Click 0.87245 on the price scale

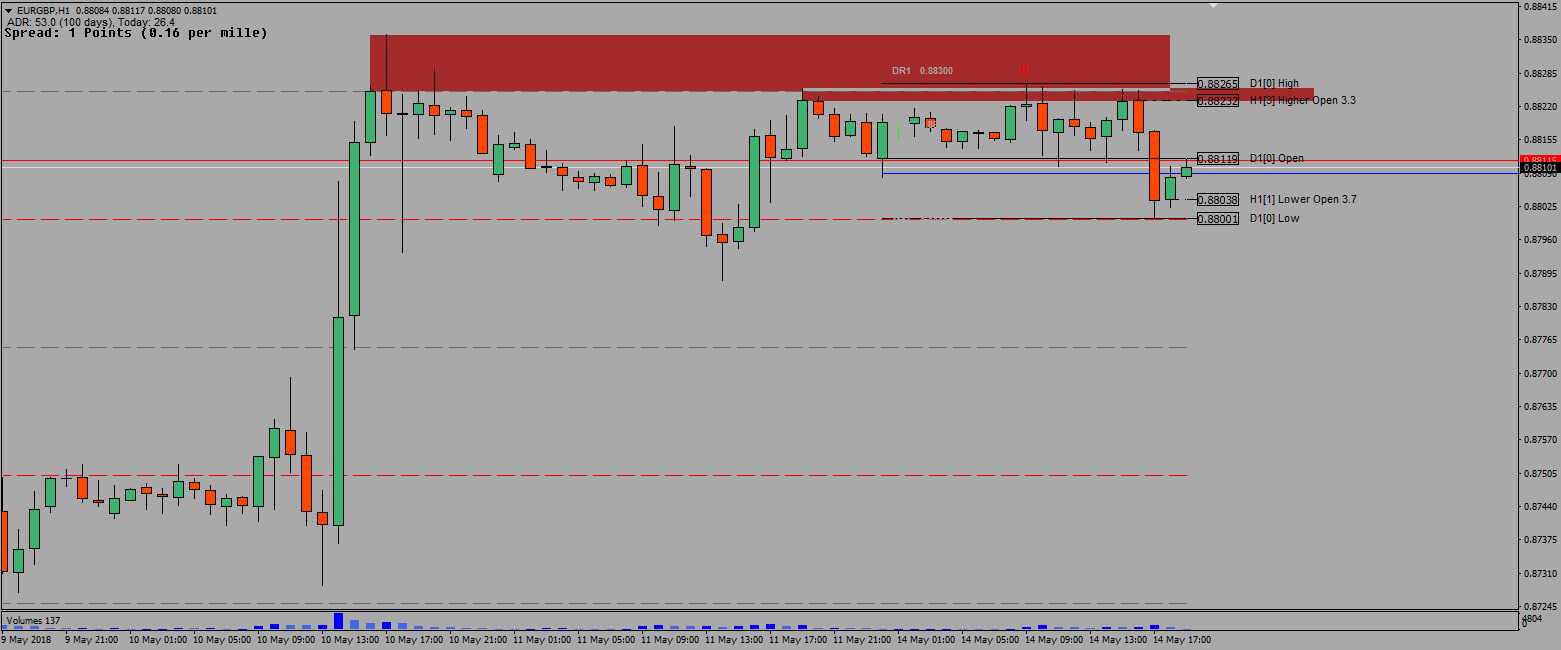(x=1540, y=607)
